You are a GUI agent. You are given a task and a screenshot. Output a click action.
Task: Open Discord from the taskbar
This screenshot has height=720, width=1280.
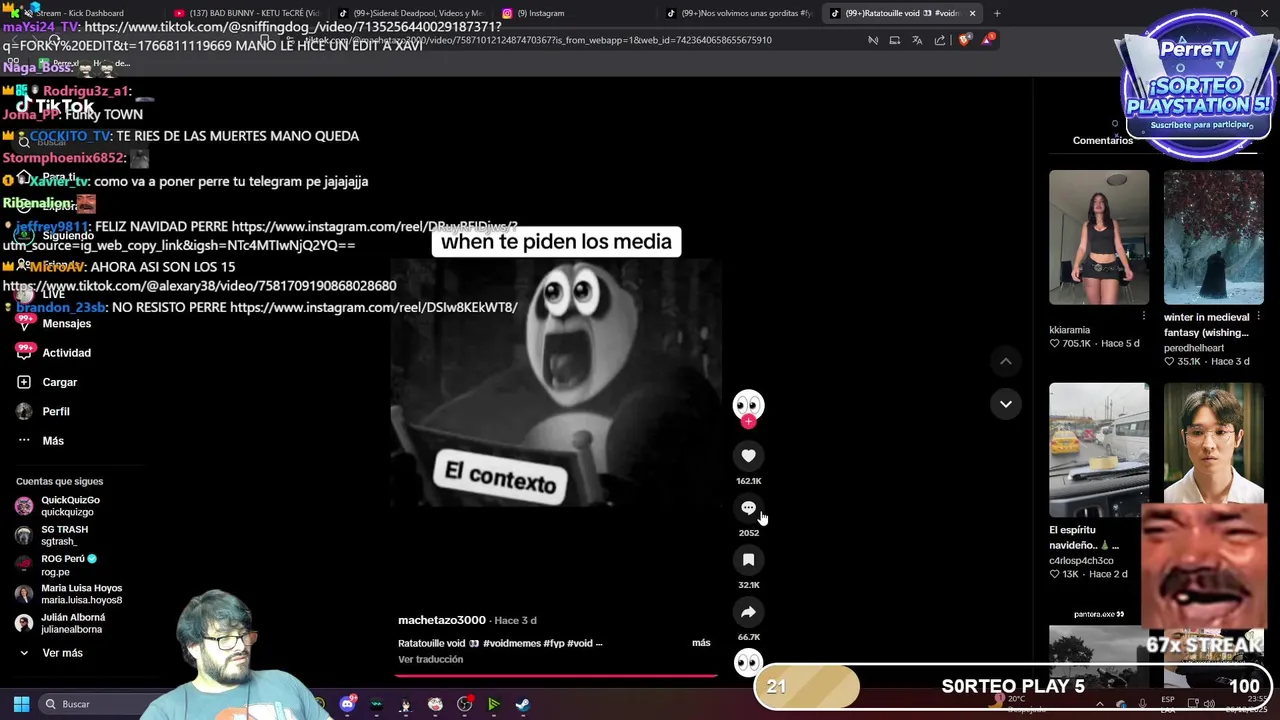[x=347, y=704]
